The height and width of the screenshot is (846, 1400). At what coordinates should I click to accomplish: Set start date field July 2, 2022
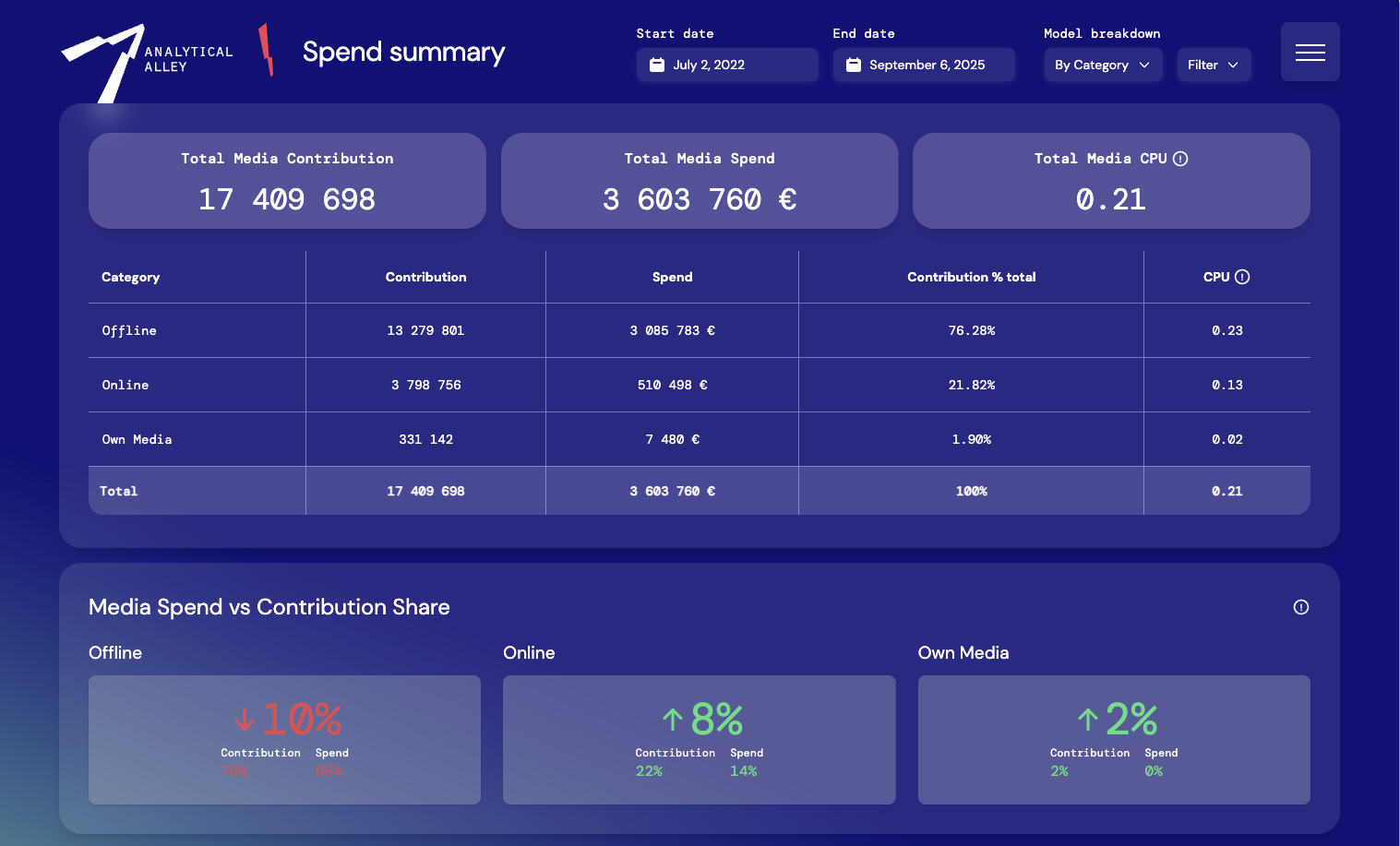click(x=726, y=66)
